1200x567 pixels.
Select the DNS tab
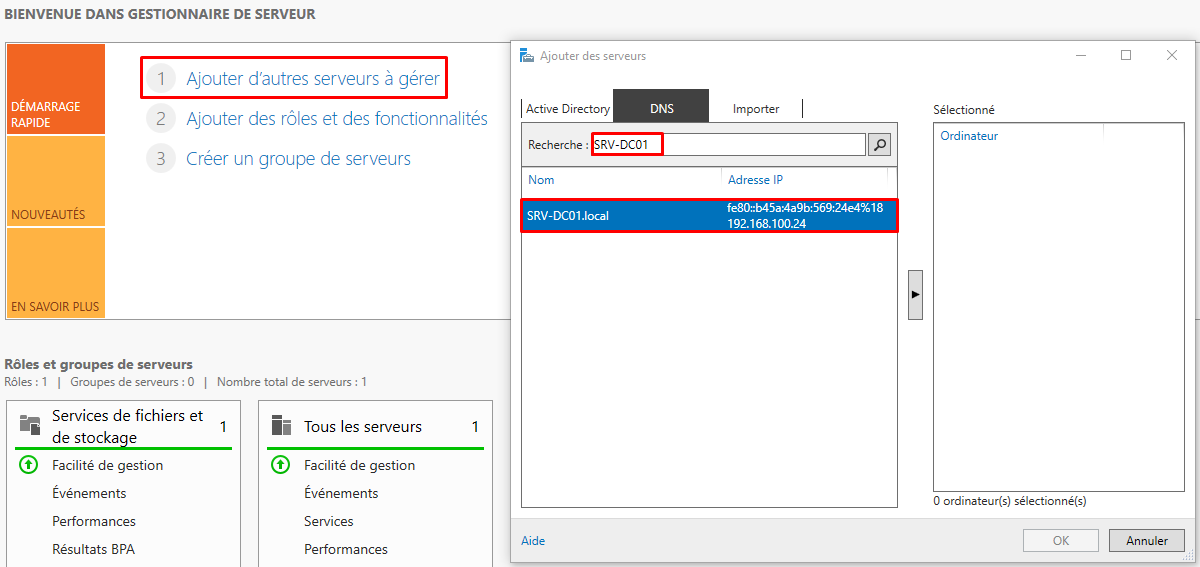661,108
